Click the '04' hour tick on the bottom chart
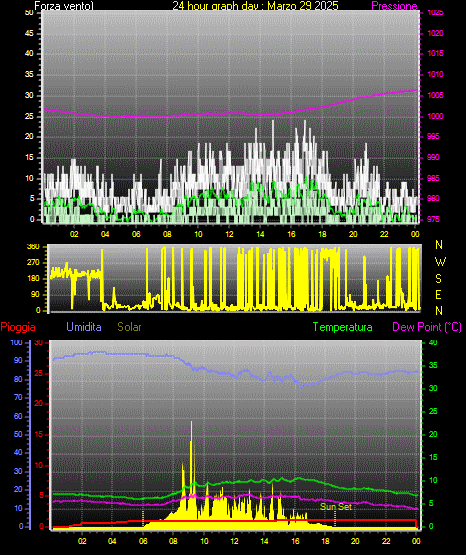Viewport: 466px width, 555px height. pos(112,541)
